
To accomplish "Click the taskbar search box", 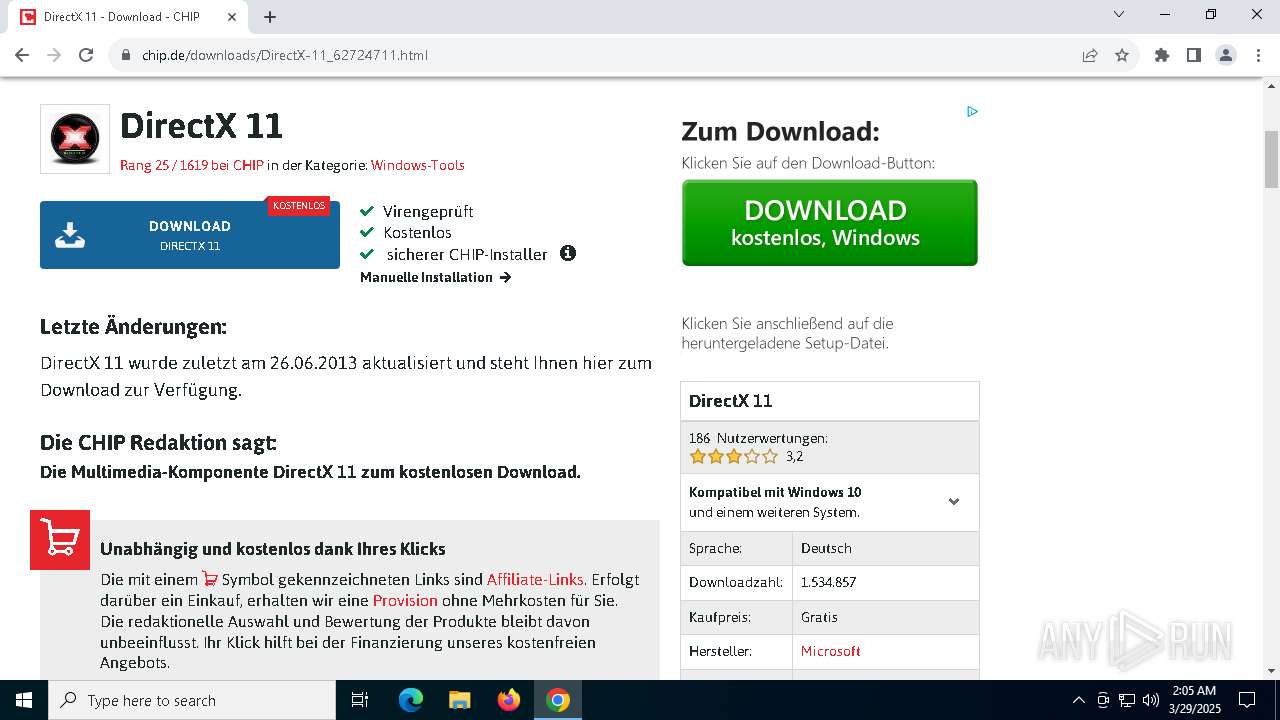I will (192, 700).
